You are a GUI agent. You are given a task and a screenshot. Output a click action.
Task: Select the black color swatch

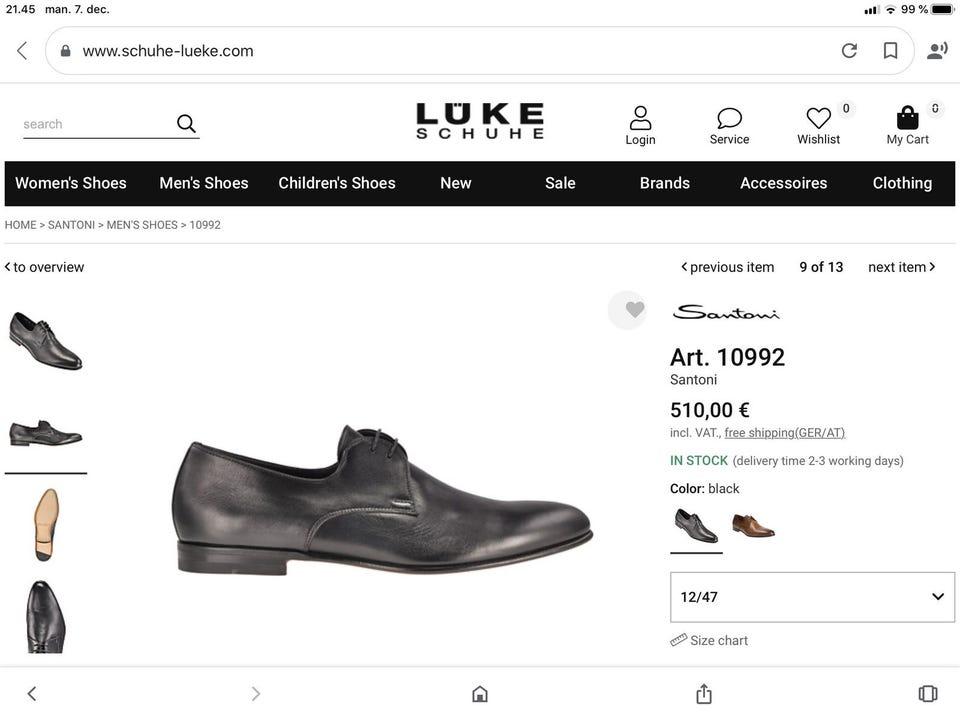(x=695, y=525)
